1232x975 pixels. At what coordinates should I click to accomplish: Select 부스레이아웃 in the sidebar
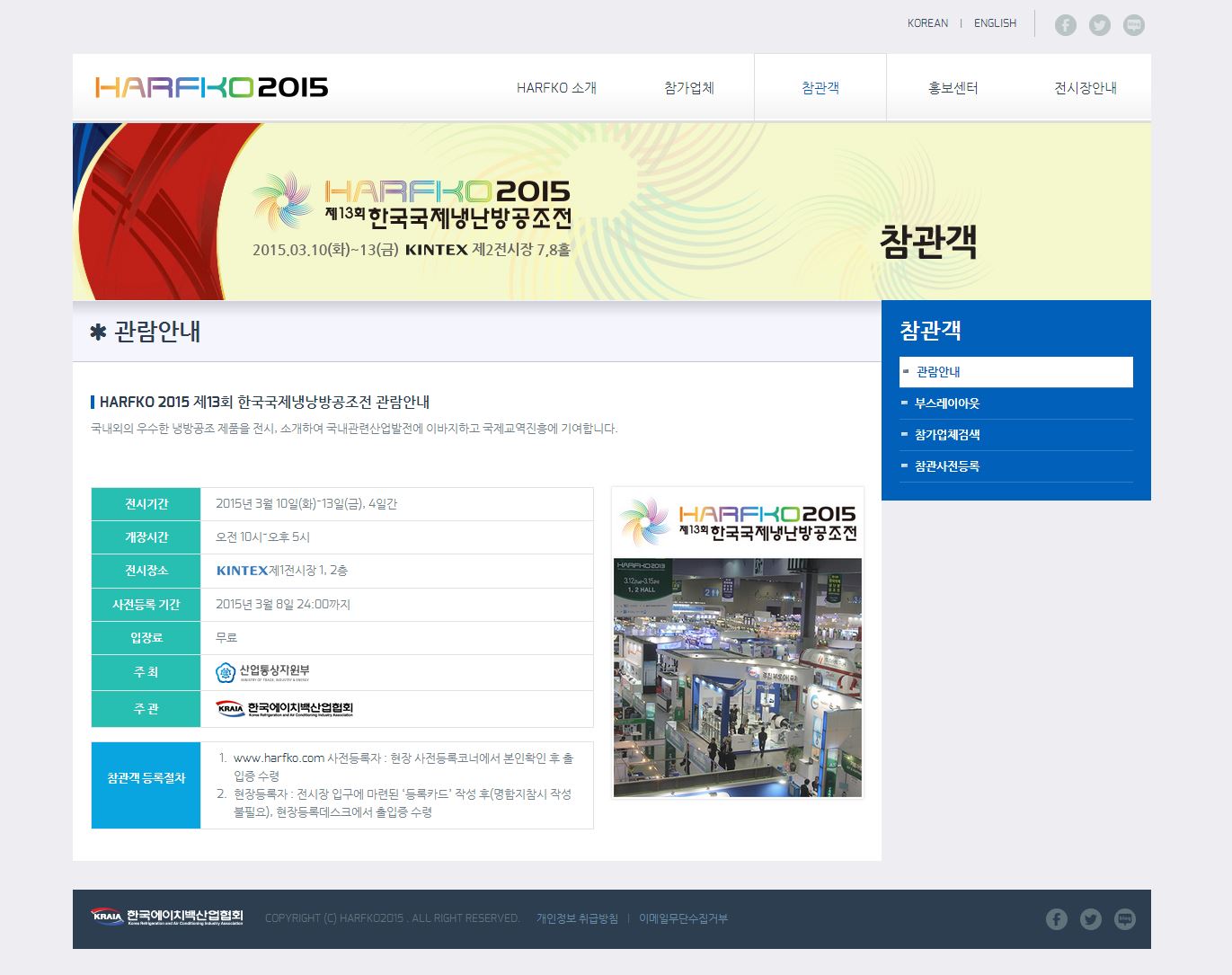pyautogui.click(x=1016, y=403)
